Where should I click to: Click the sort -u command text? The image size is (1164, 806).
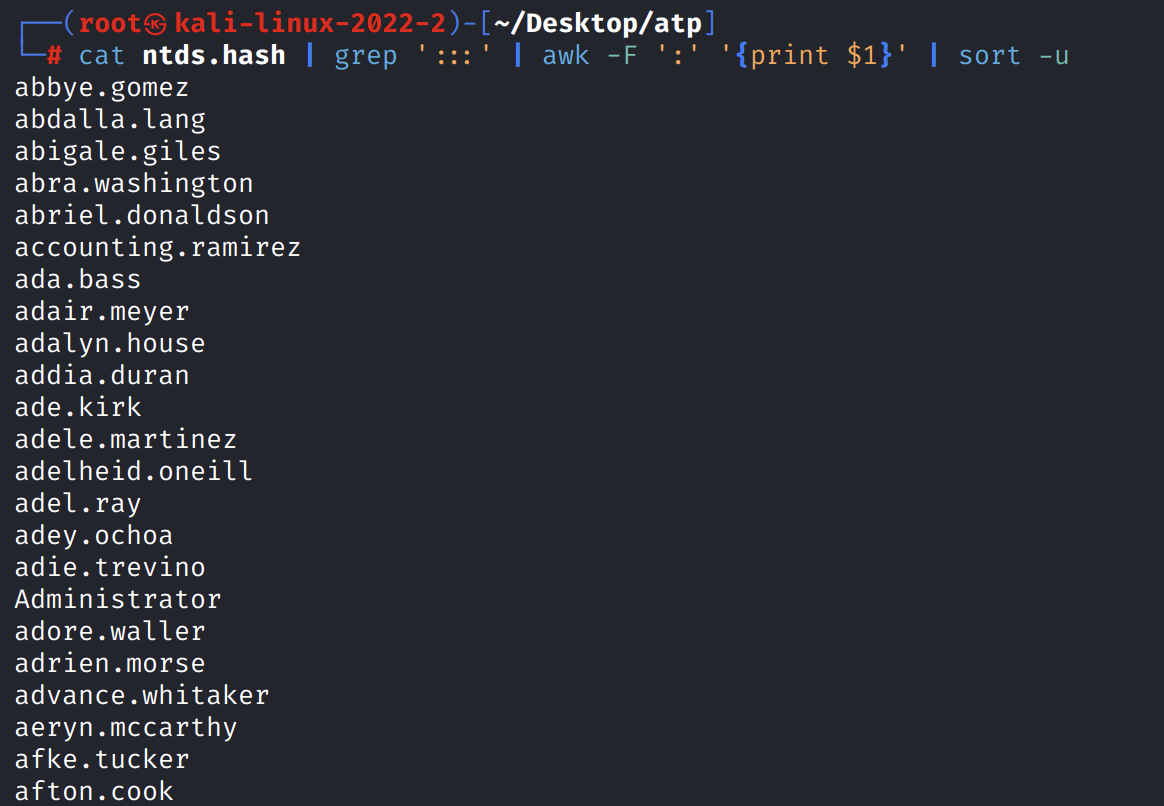1013,55
